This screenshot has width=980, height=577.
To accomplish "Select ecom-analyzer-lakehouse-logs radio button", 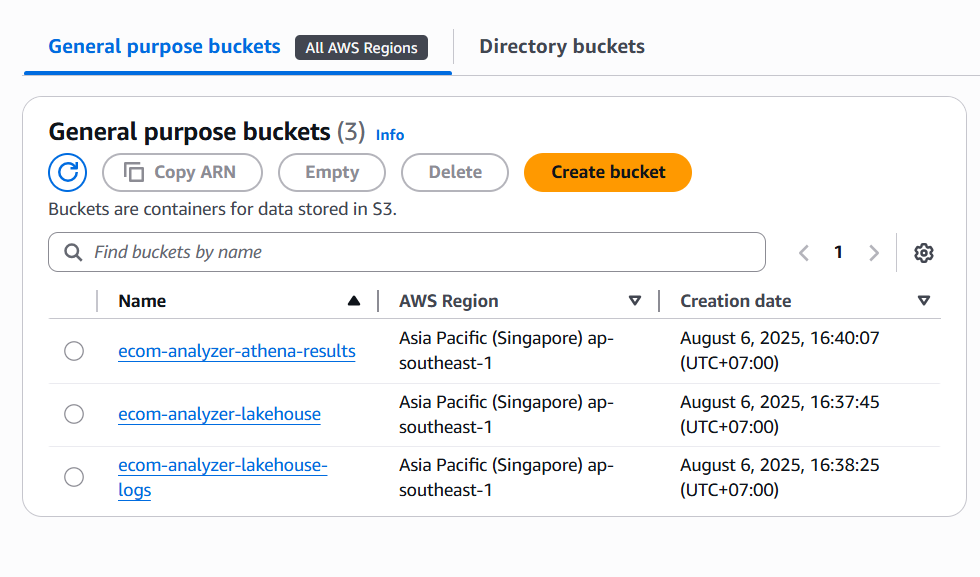I will pyautogui.click(x=74, y=477).
